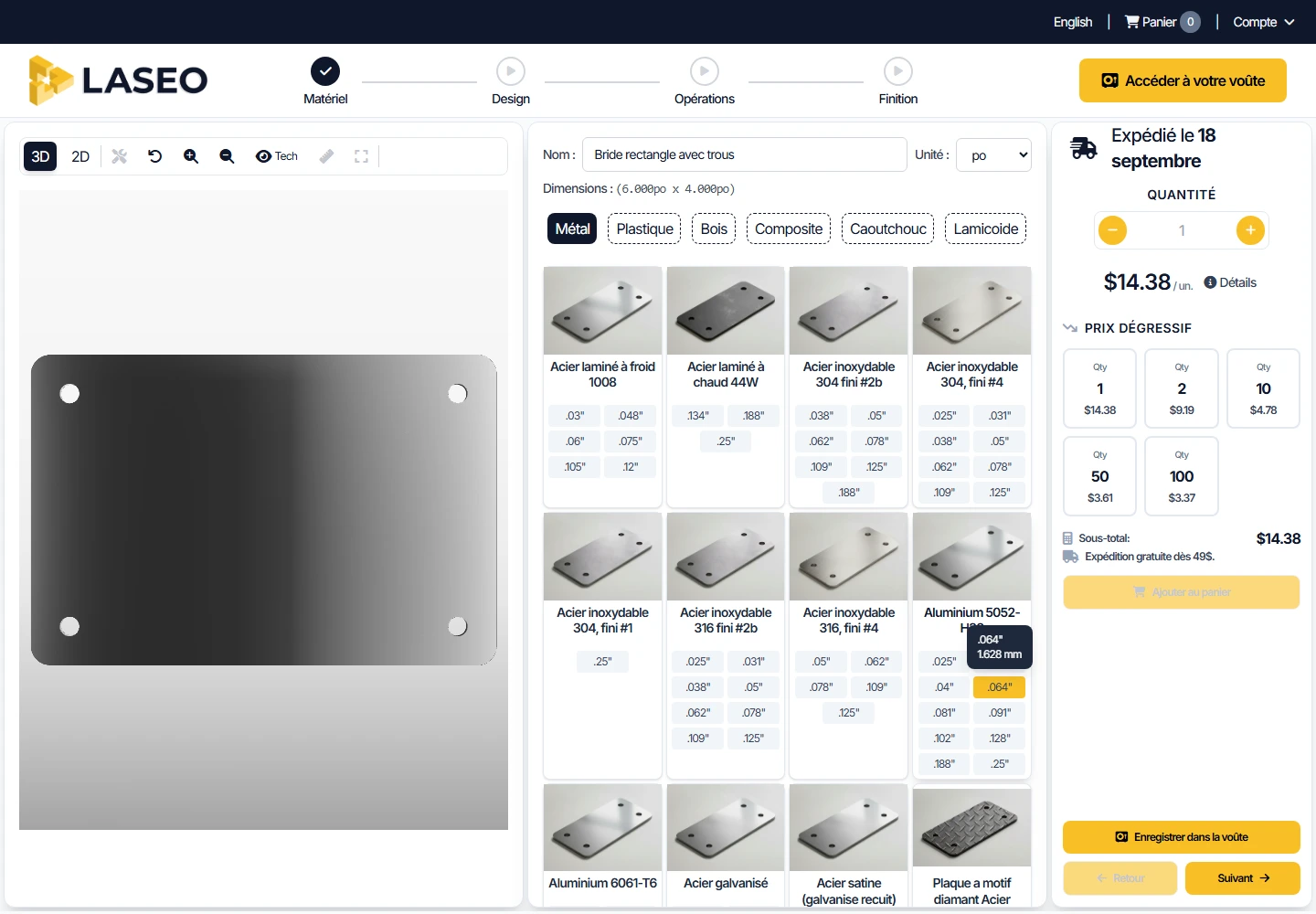The height and width of the screenshot is (914, 1316).
Task: Select the Plastique material category
Action: [644, 228]
